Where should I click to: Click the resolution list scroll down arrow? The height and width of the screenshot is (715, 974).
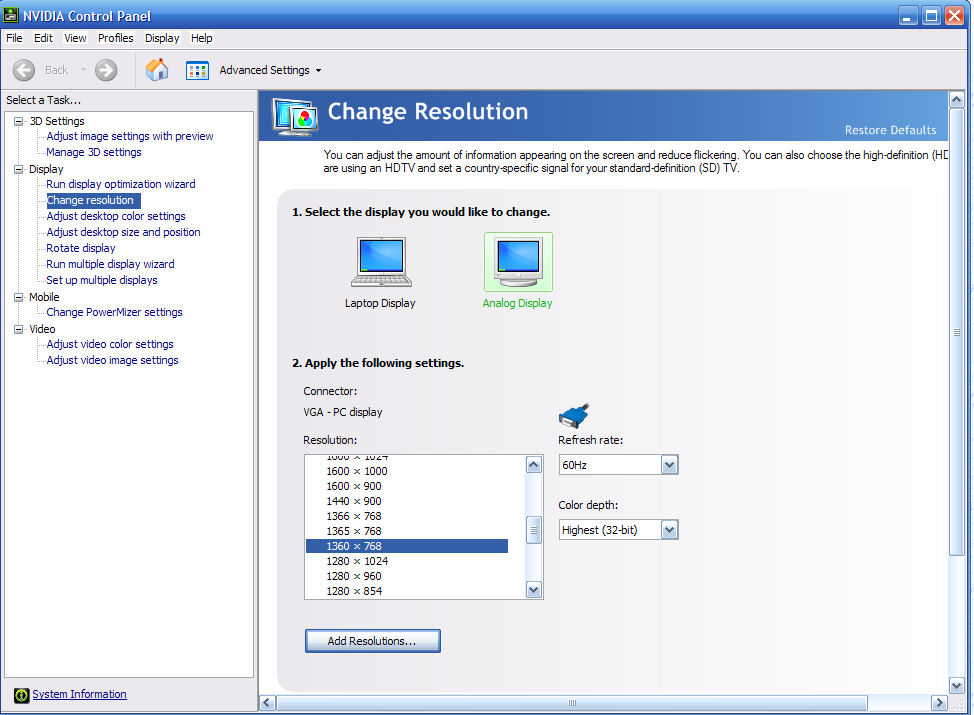click(x=534, y=590)
